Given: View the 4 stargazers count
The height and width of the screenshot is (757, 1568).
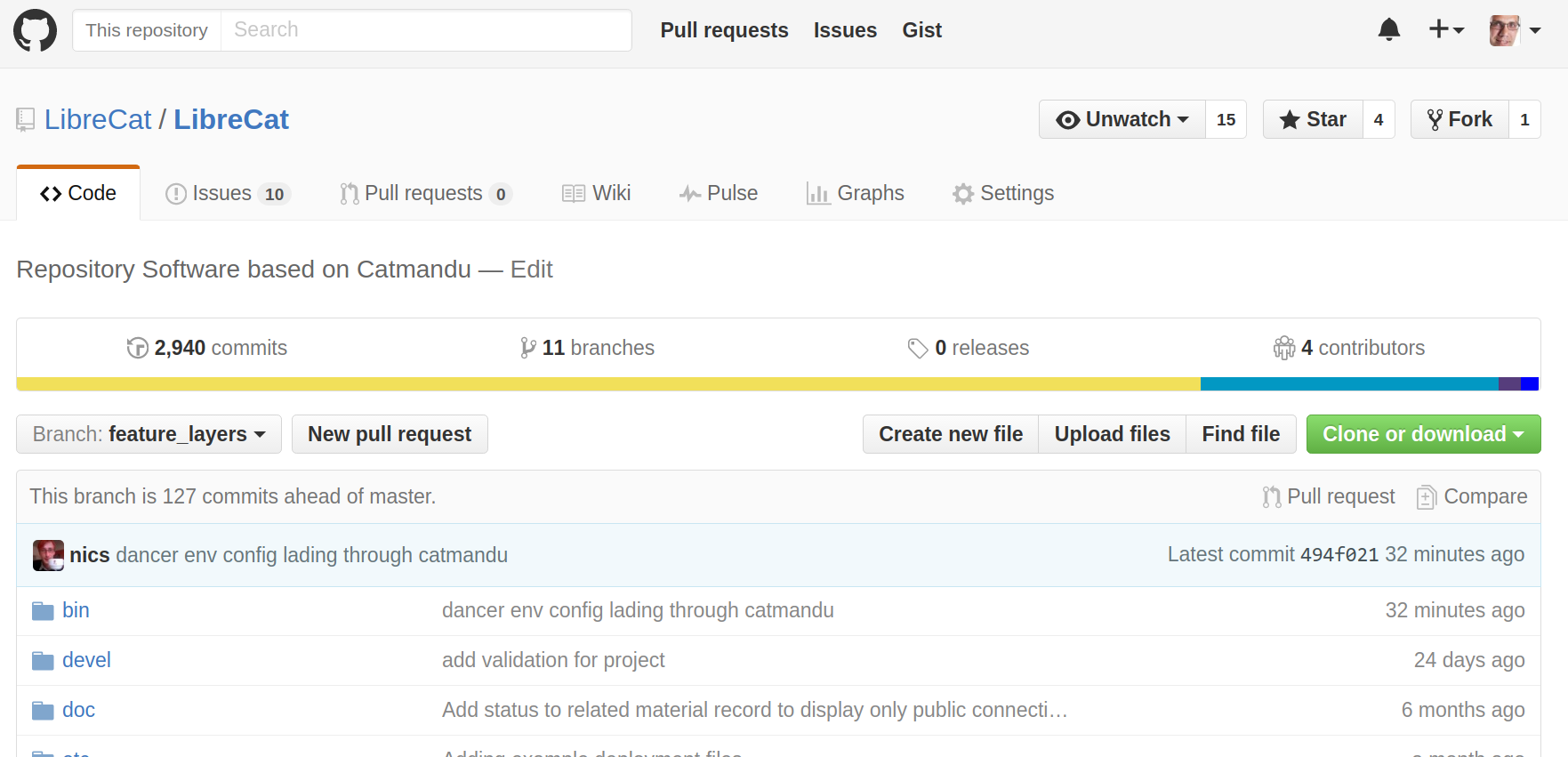Looking at the screenshot, I should 1379,119.
